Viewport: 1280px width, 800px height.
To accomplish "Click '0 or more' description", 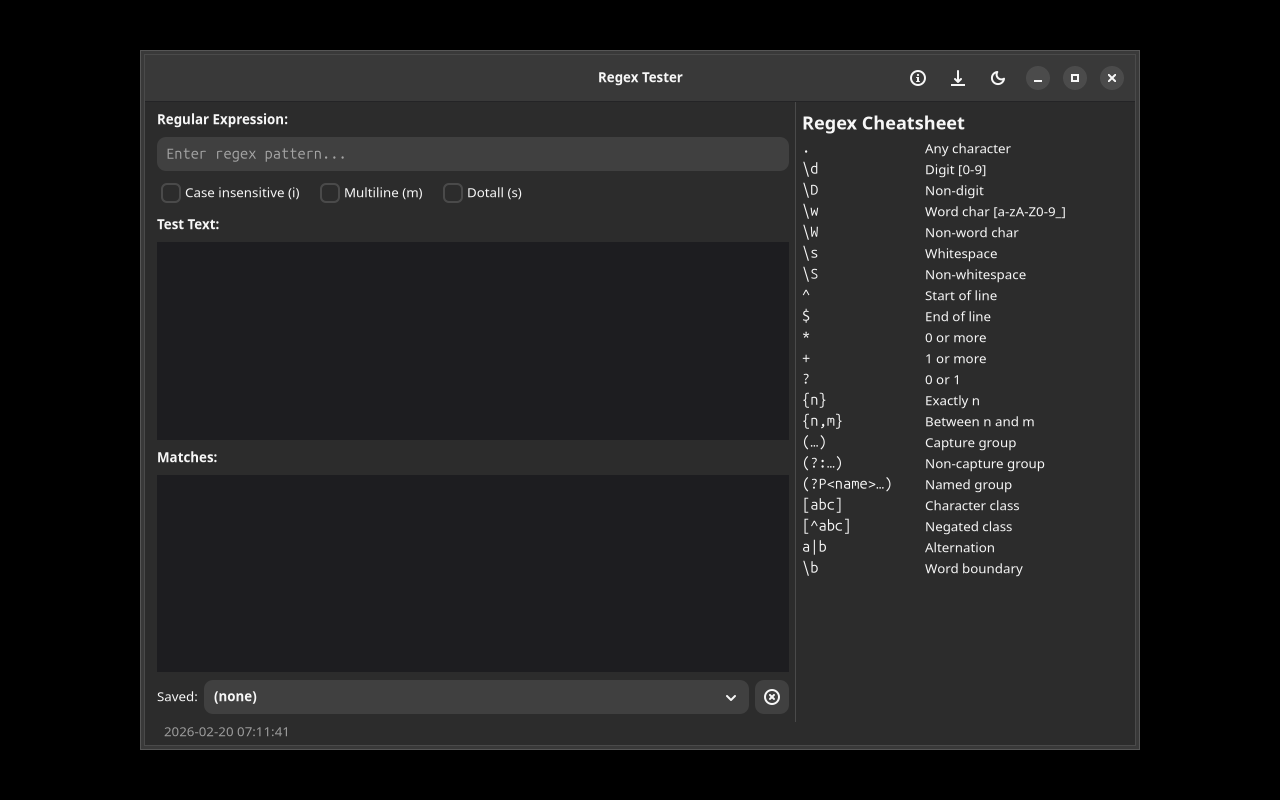I will 955,337.
